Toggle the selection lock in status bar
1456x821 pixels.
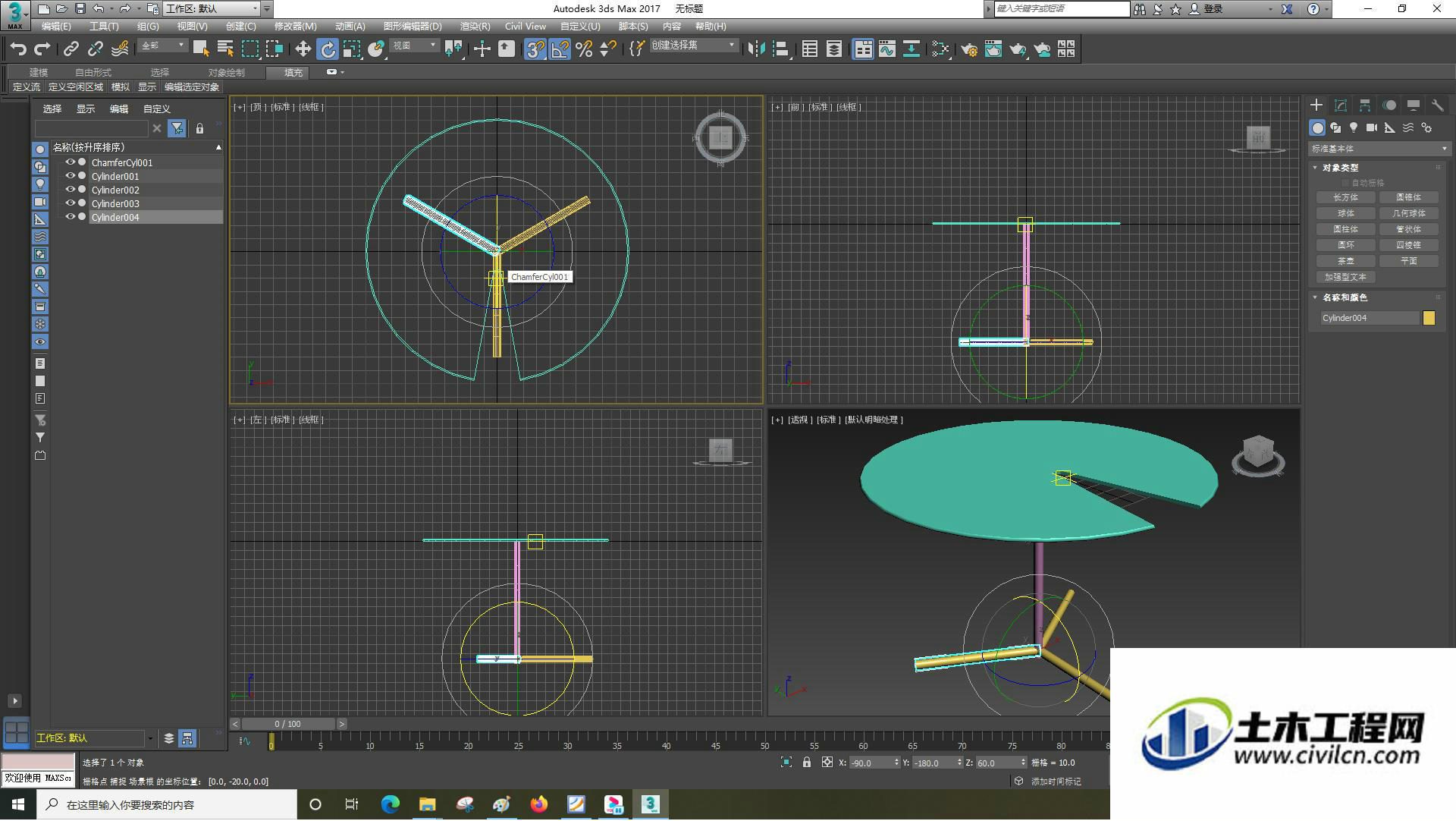(x=807, y=763)
